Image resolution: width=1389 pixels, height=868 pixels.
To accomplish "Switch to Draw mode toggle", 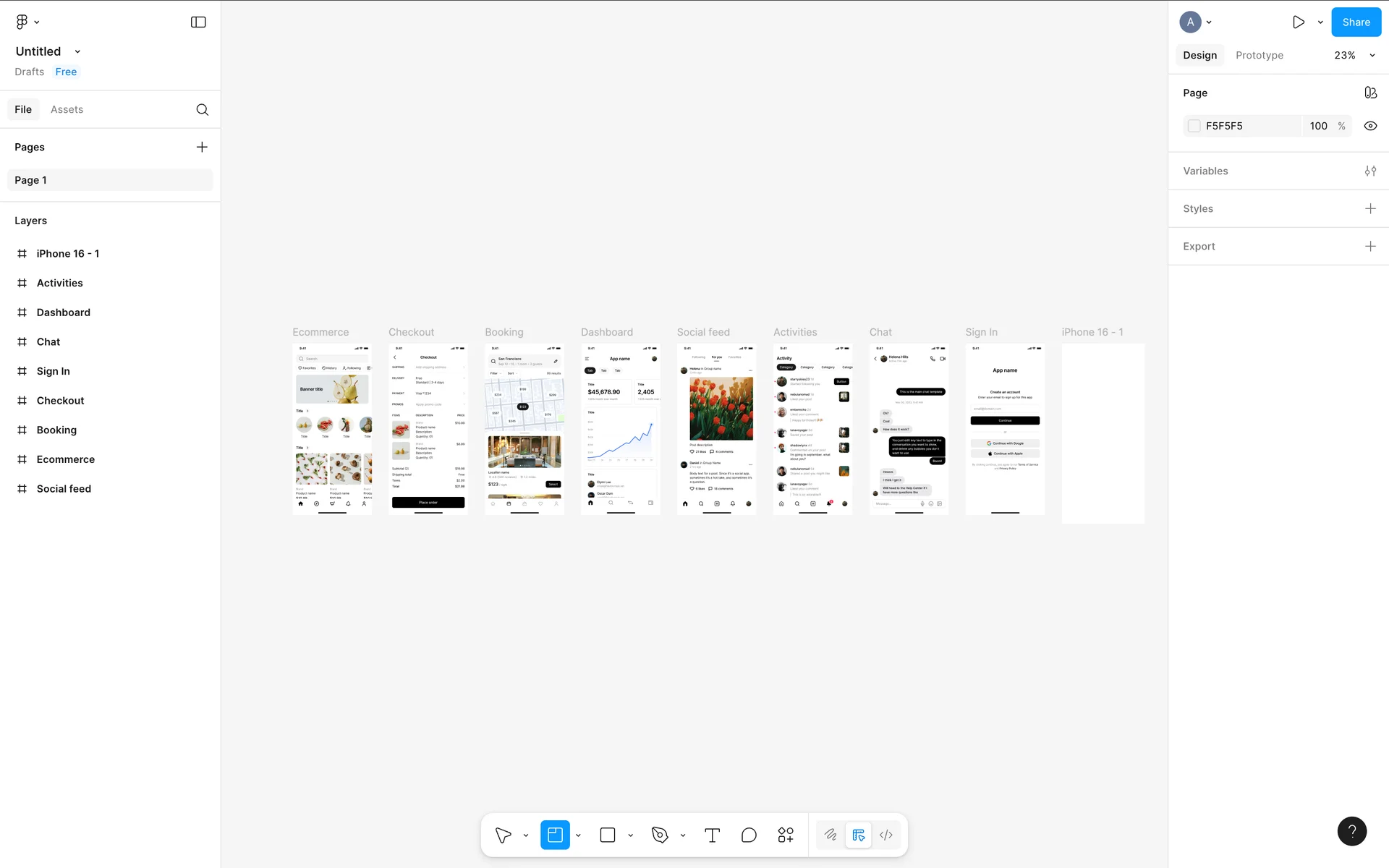I will (x=831, y=835).
